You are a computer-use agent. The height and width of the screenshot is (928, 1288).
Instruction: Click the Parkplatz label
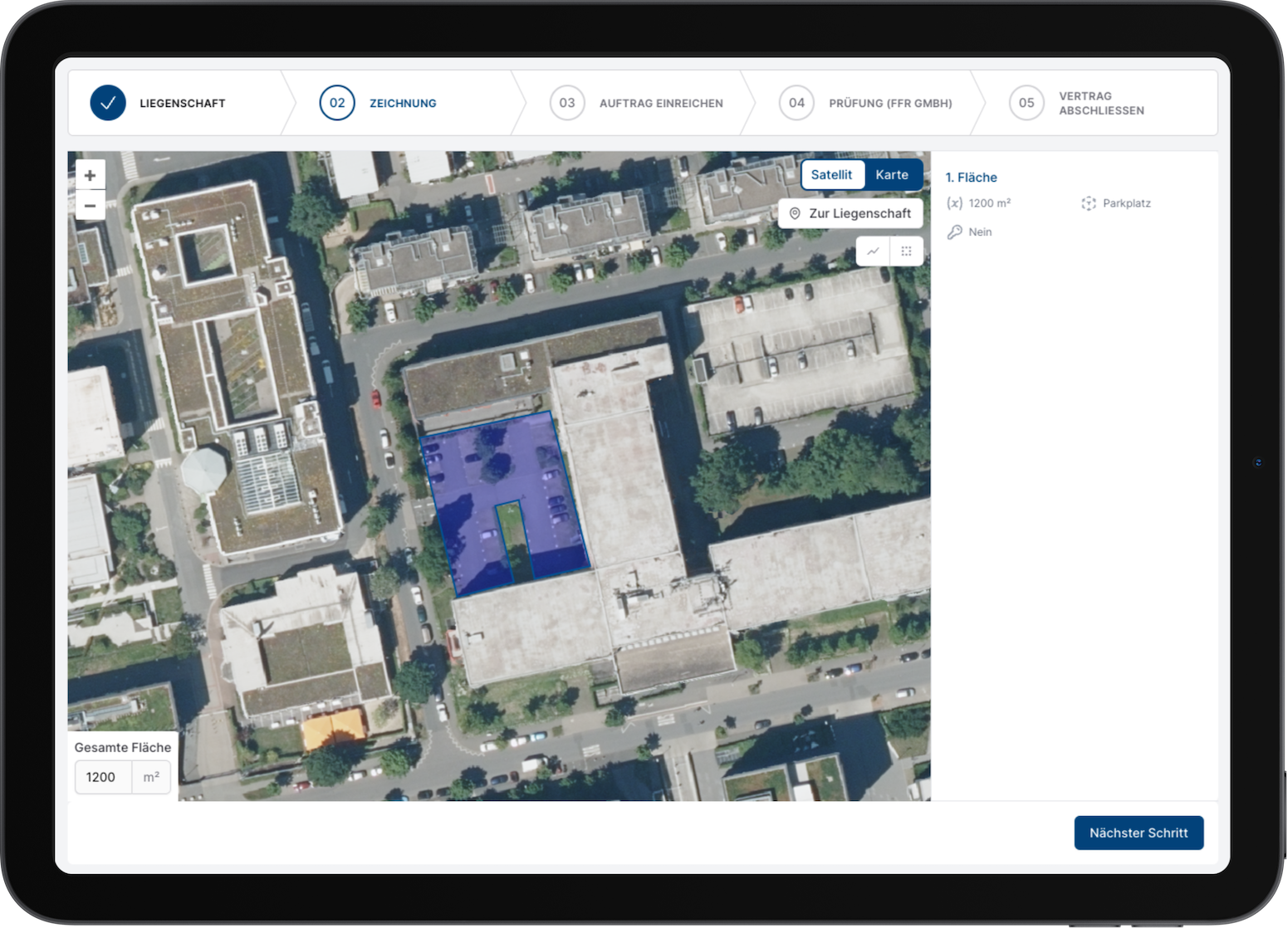[1127, 203]
